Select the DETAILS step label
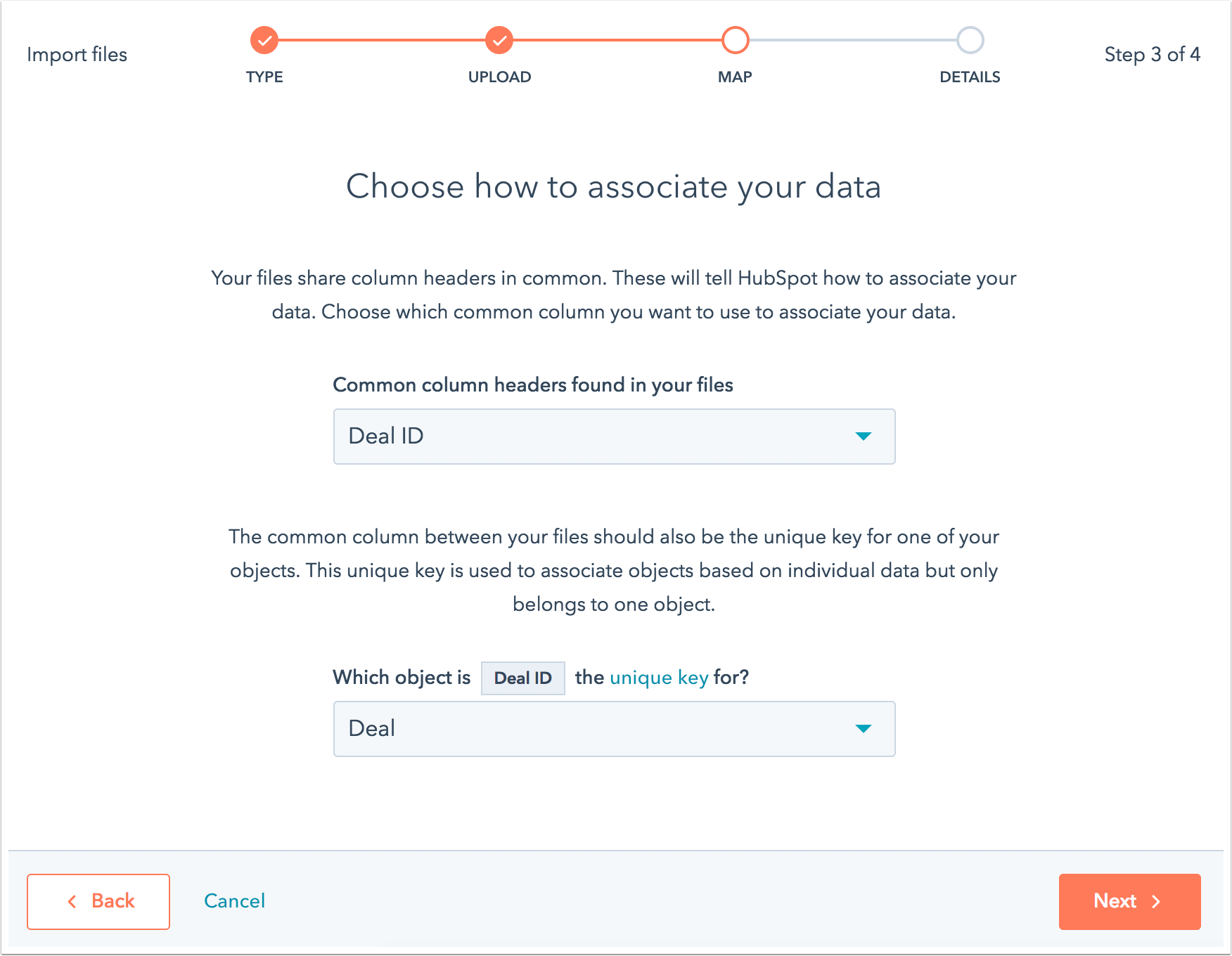Screen dimensions: 1232x956 pyautogui.click(x=970, y=77)
